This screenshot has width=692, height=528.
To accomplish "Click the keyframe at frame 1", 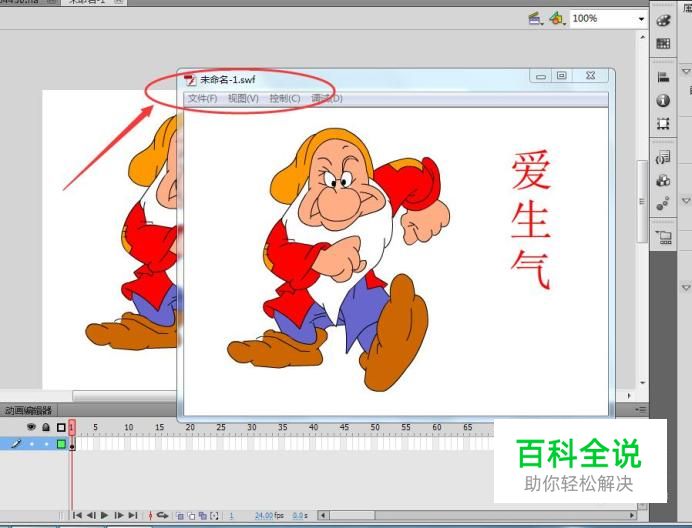I will coord(72,444).
